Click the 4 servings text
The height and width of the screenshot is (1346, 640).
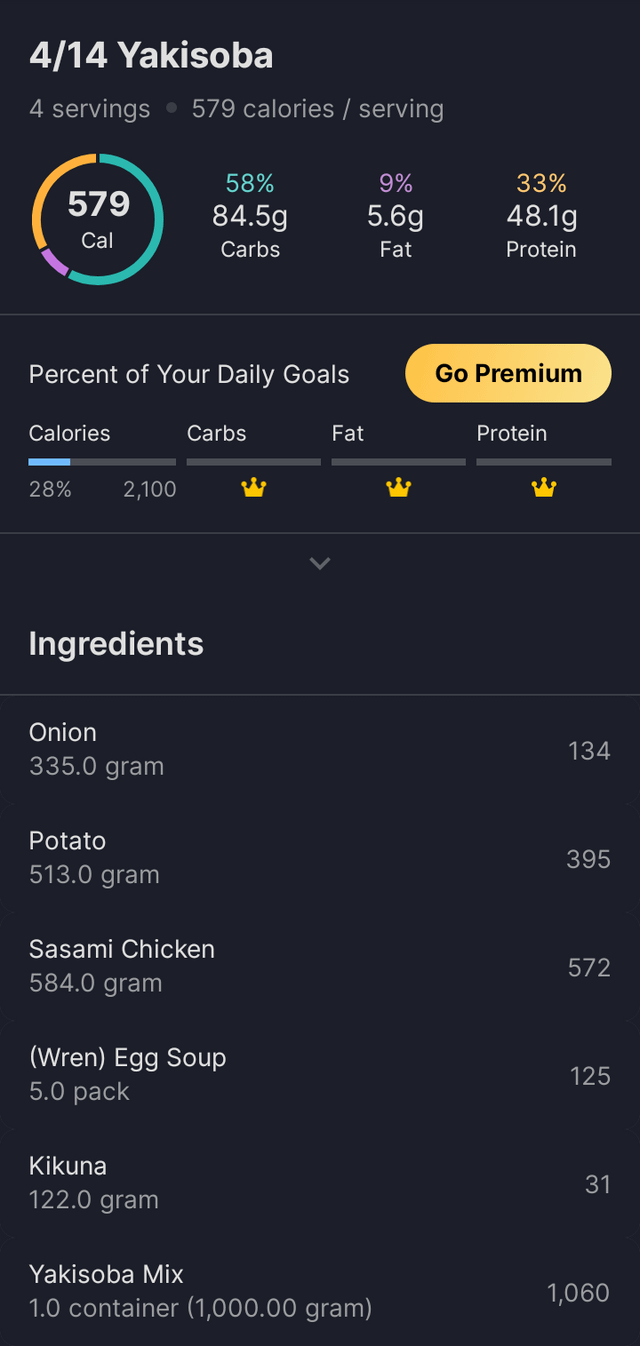tap(89, 109)
